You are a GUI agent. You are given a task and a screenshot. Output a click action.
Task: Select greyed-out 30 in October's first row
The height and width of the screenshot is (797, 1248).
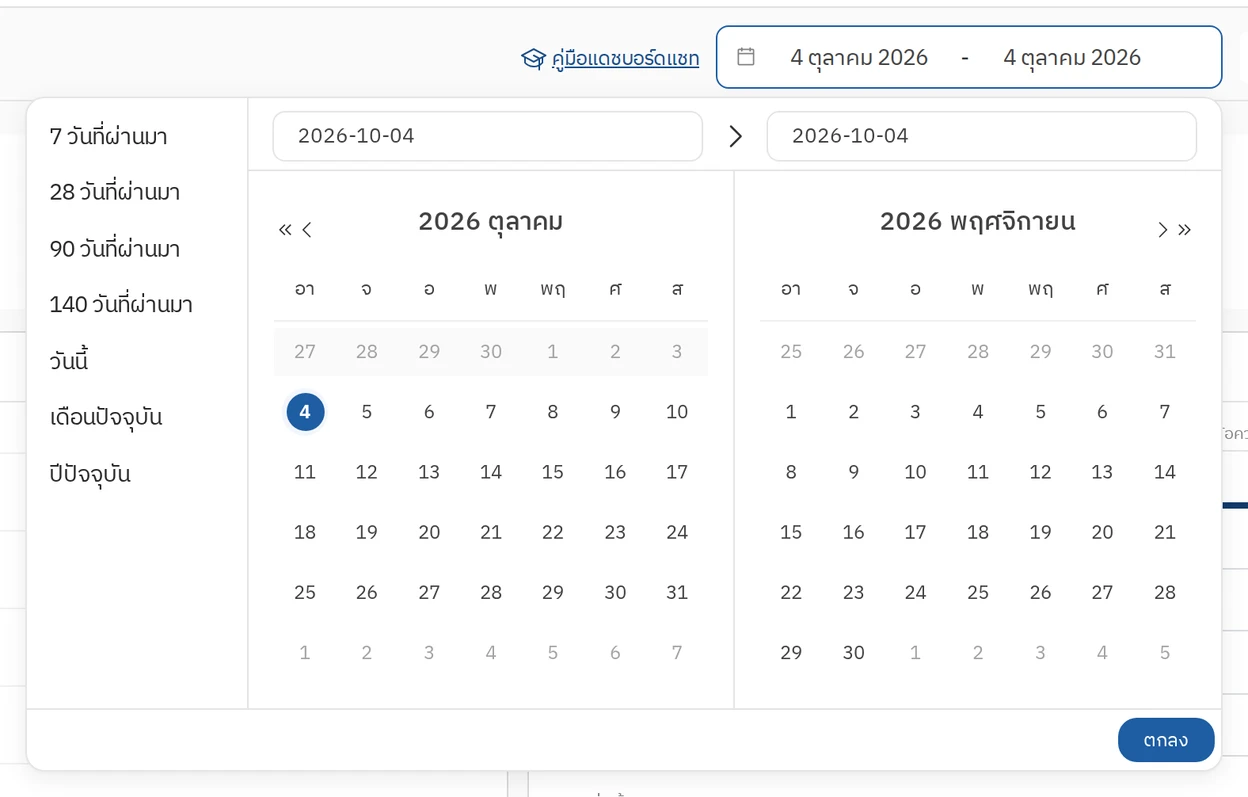pos(491,352)
